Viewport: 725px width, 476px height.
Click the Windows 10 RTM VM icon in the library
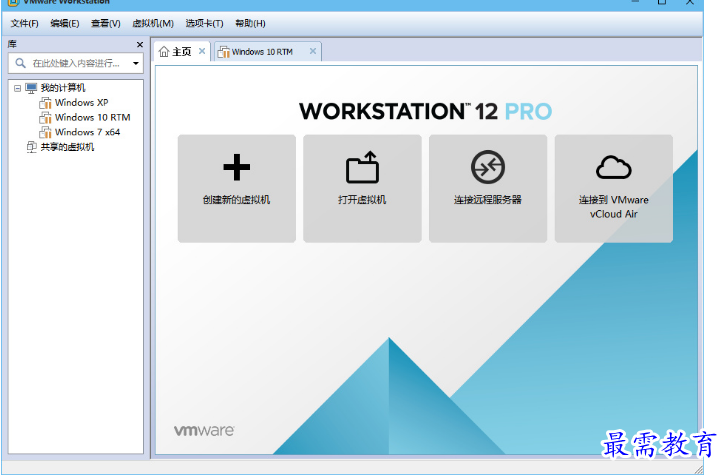45,117
